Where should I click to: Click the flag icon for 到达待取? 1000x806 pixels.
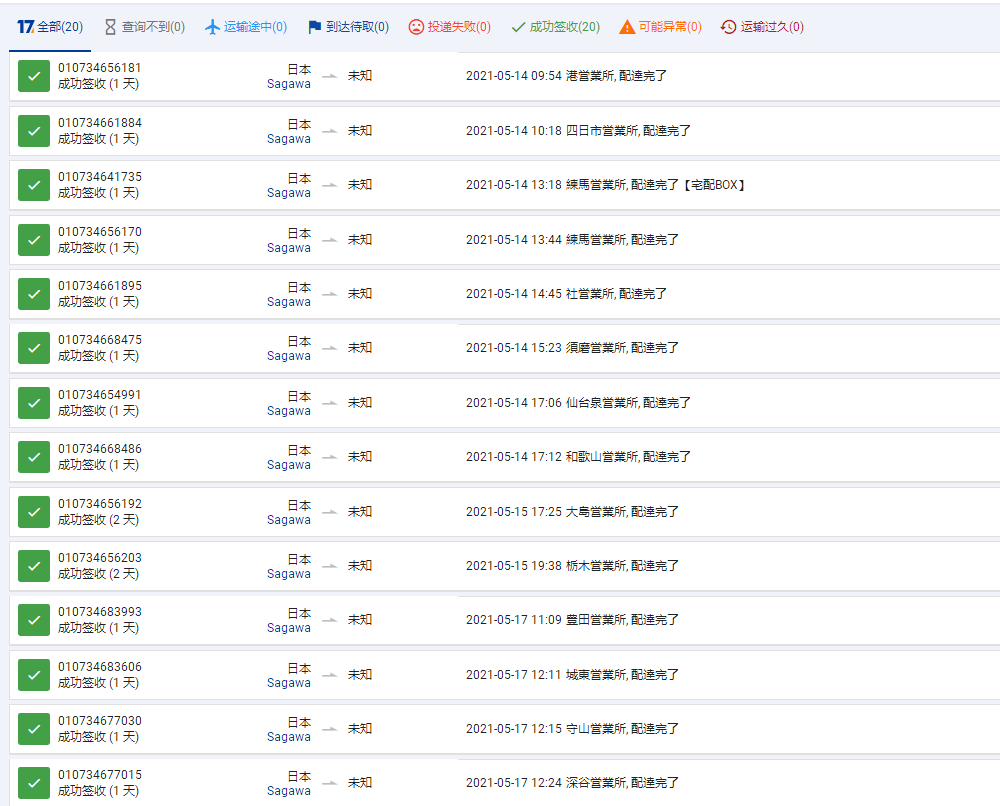pos(315,27)
